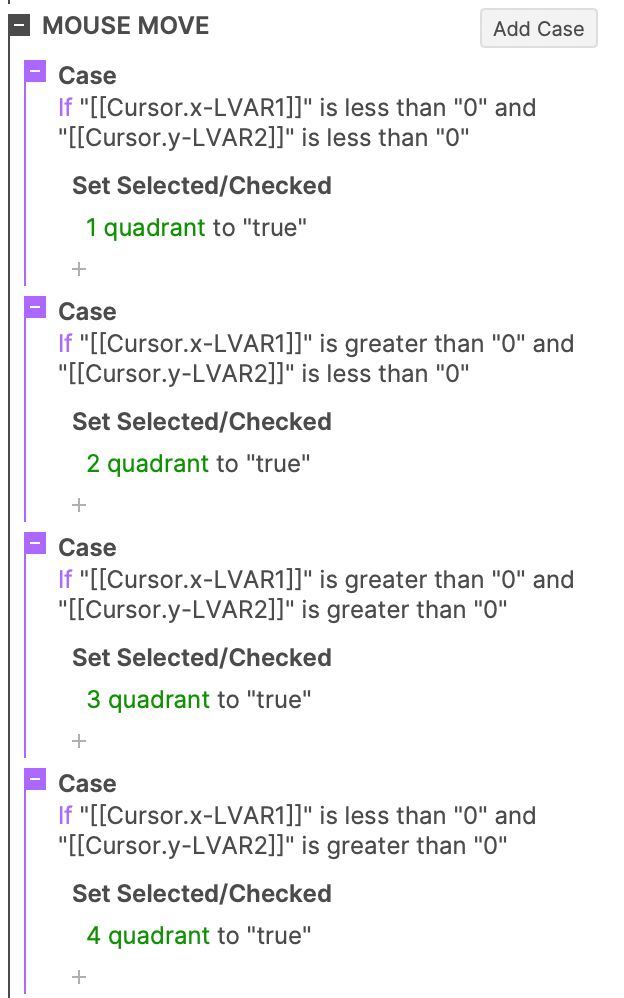Add action with plus below 2 quadrant
The width and height of the screenshot is (624, 998).
pos(80,505)
